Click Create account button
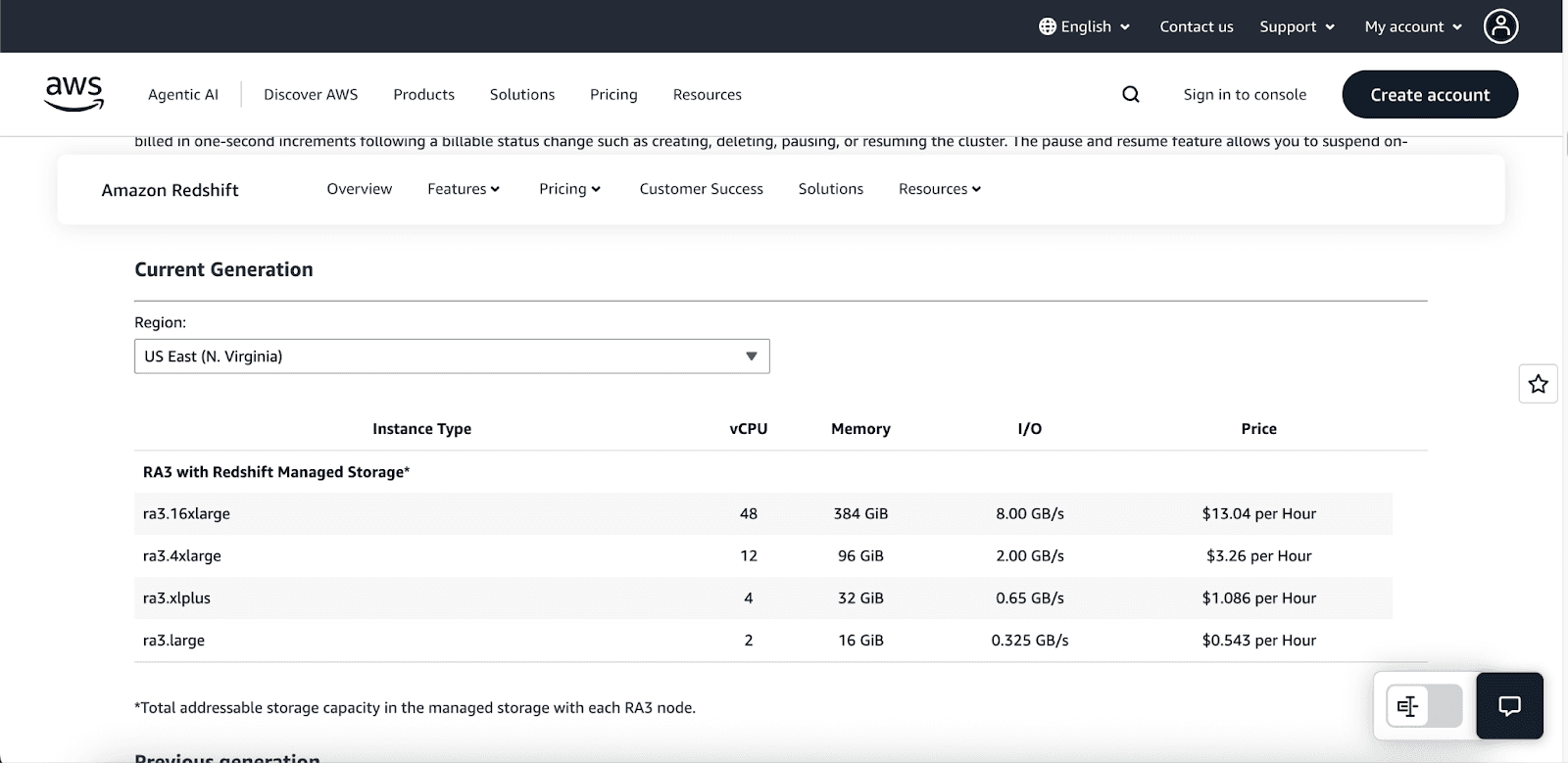The image size is (1568, 763). click(x=1430, y=94)
